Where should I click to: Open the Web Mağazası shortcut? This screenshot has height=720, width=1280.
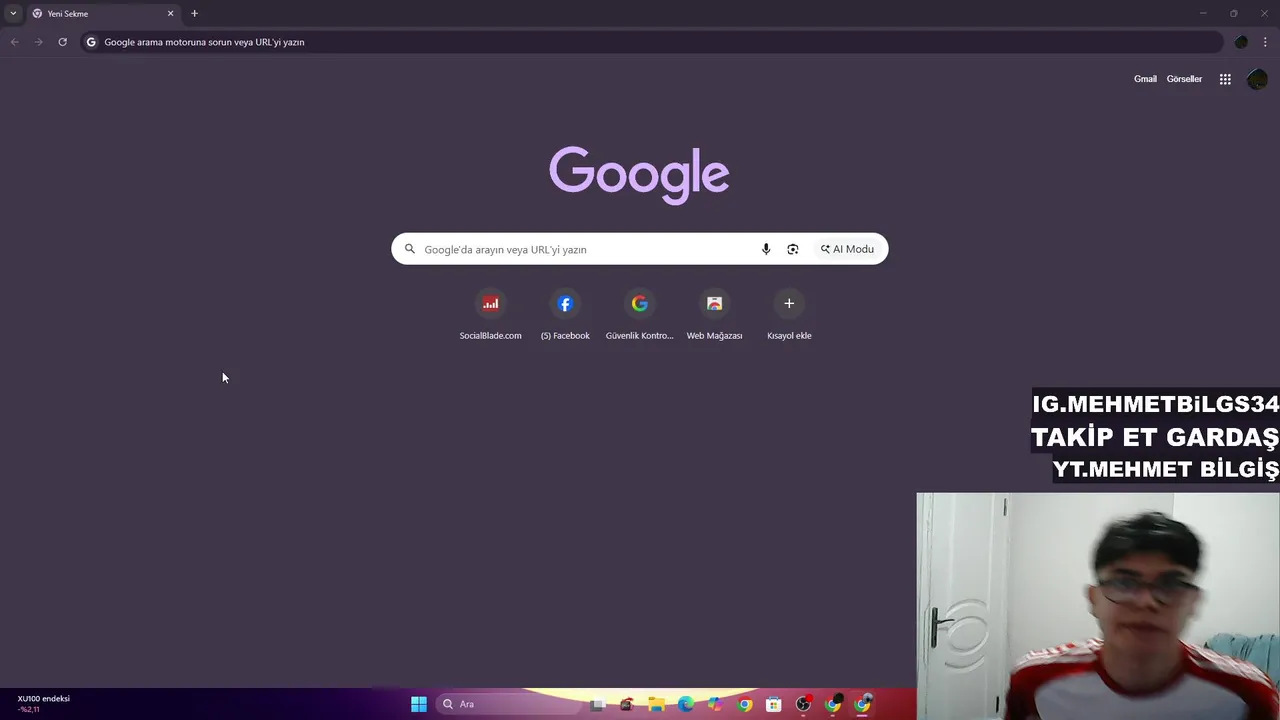point(714,314)
